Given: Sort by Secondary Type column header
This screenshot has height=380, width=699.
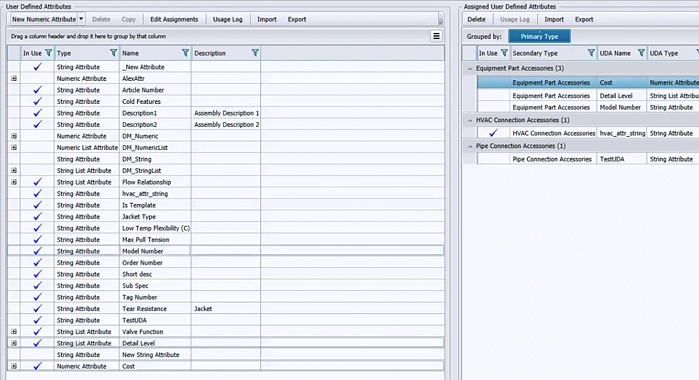Looking at the screenshot, I should coord(535,53).
